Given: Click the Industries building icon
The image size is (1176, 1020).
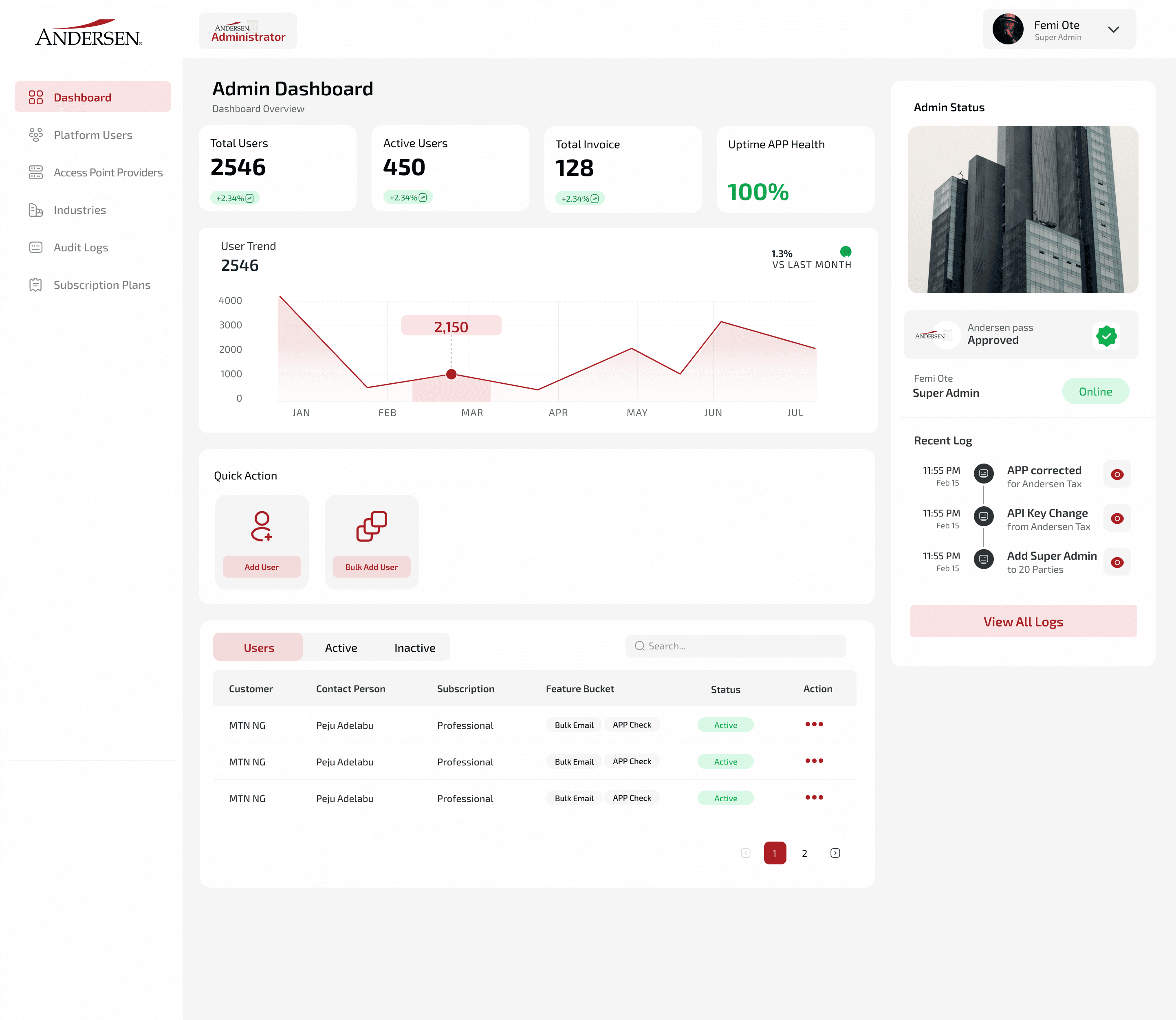Looking at the screenshot, I should [x=36, y=210].
